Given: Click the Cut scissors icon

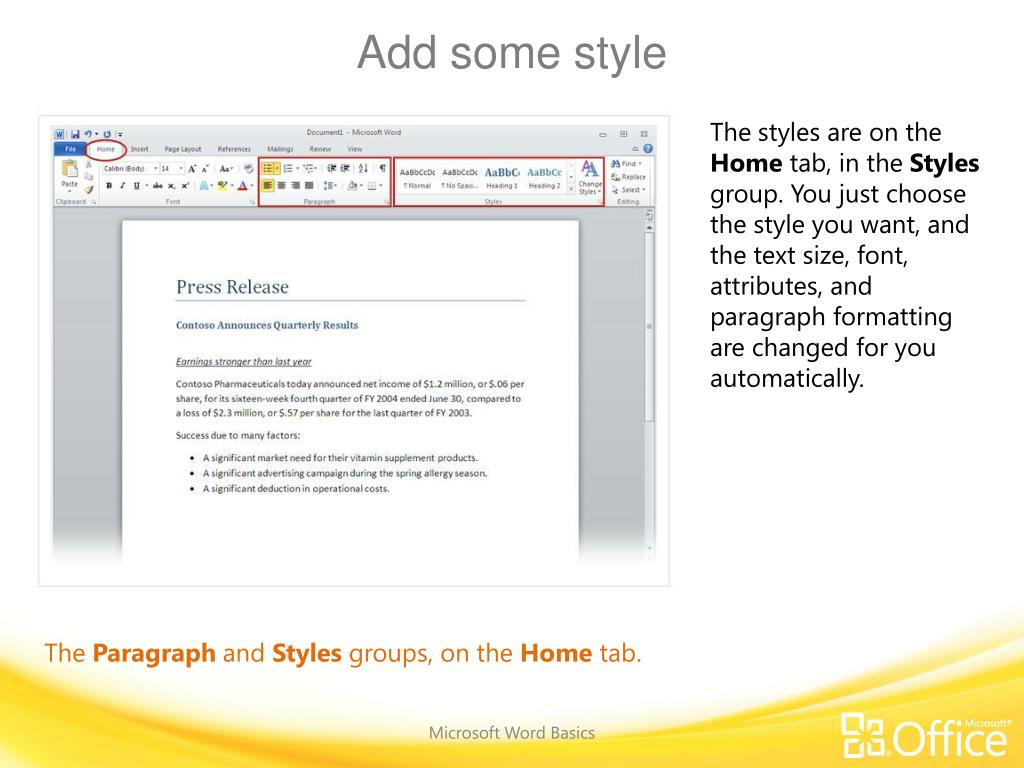Looking at the screenshot, I should pyautogui.click(x=89, y=164).
